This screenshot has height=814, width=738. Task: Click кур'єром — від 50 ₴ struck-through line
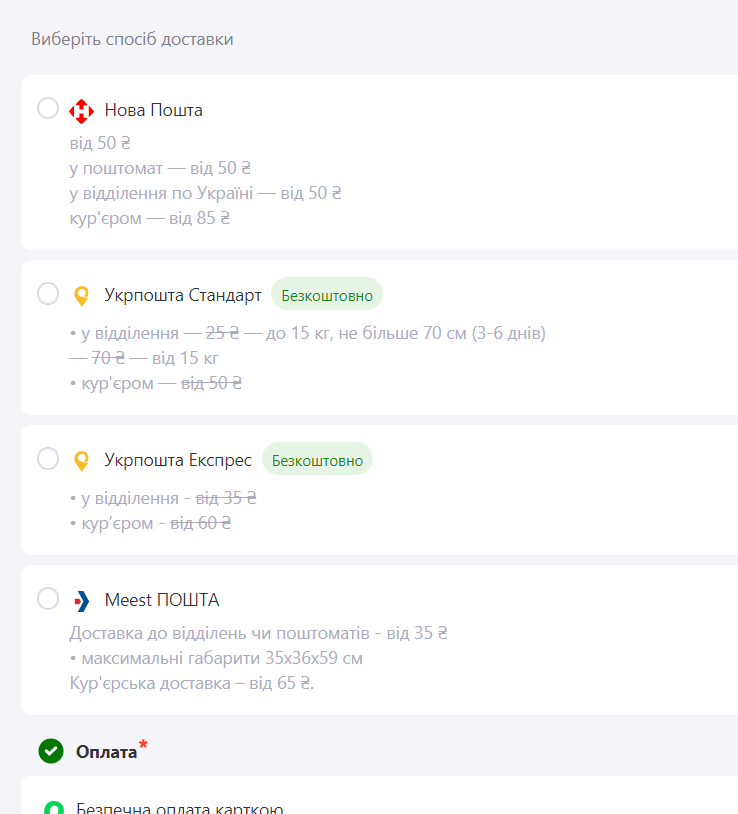click(x=156, y=383)
